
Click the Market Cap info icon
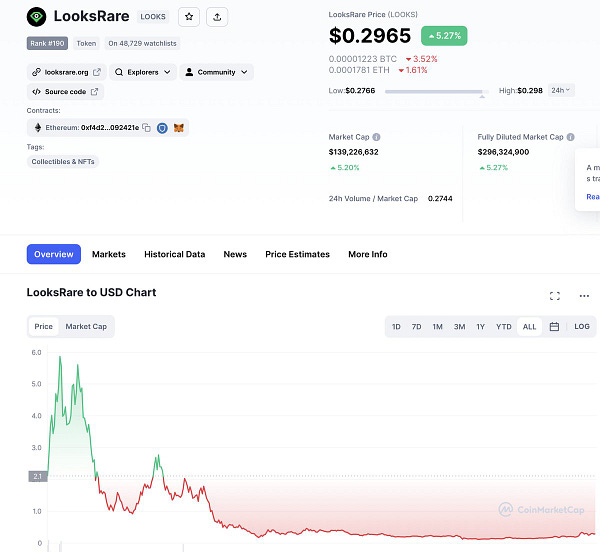click(x=376, y=137)
